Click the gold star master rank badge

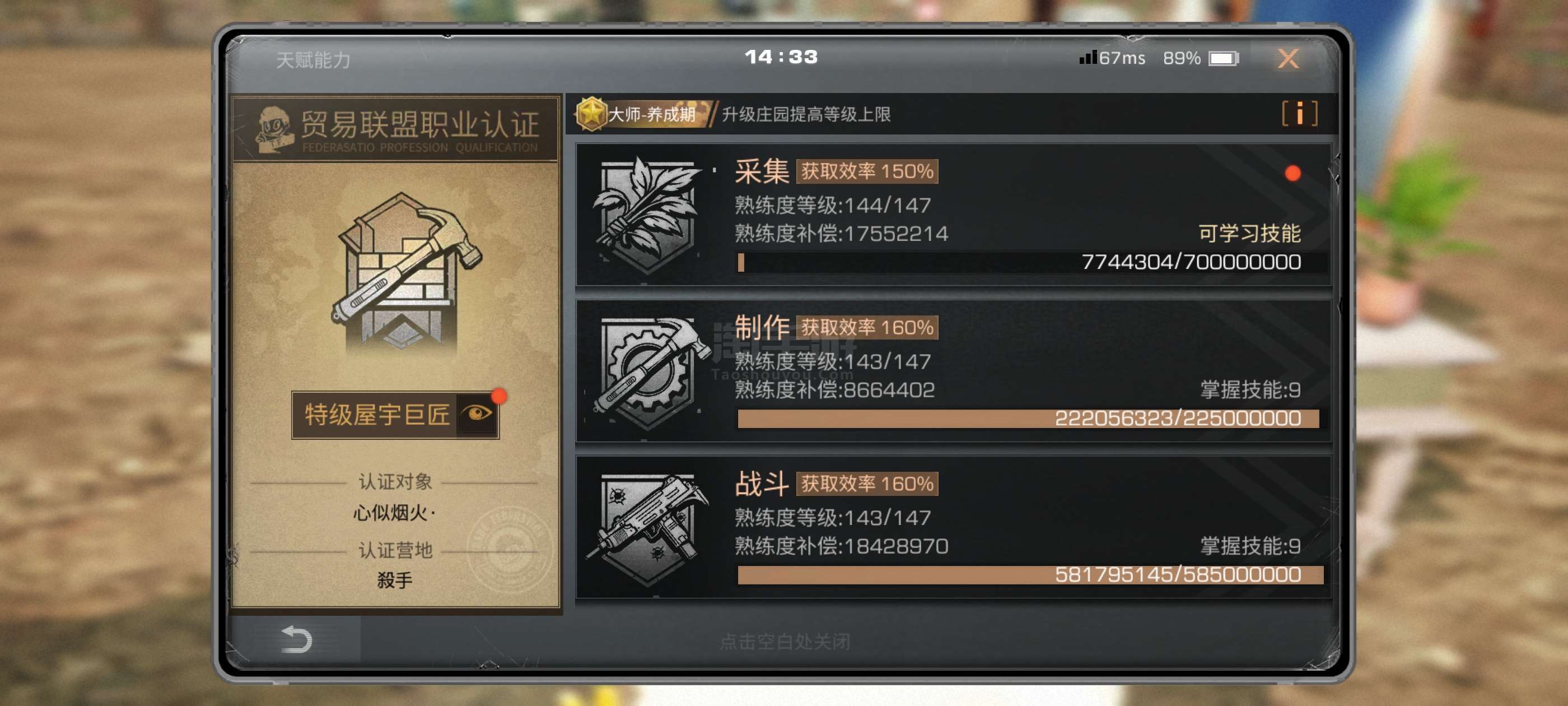pyautogui.click(x=590, y=114)
